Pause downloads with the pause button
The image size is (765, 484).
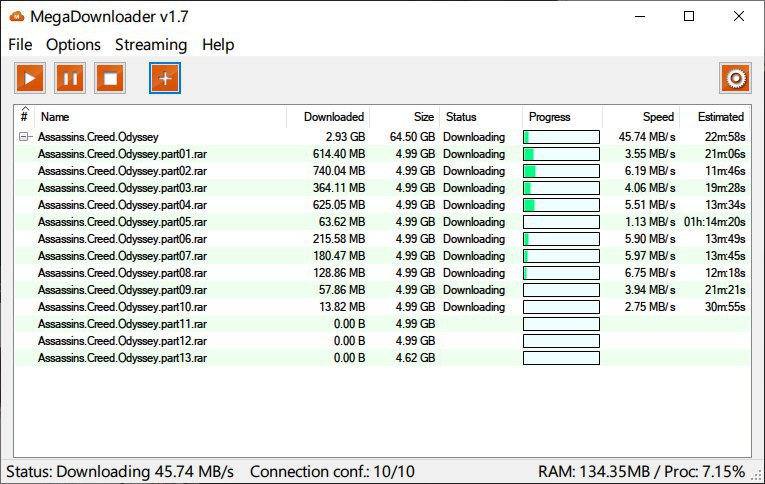(70, 78)
